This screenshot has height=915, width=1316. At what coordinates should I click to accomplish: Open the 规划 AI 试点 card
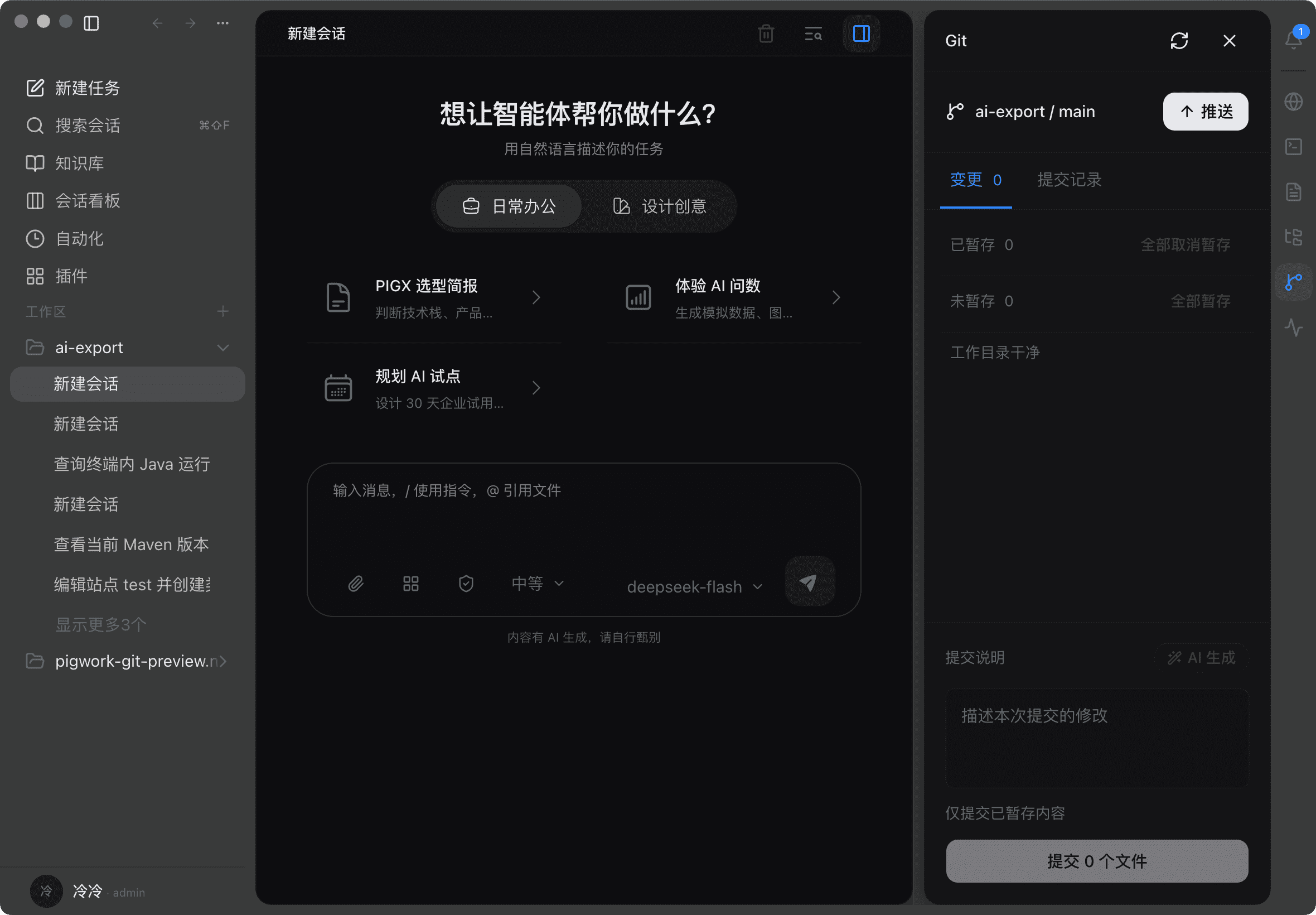pos(434,389)
